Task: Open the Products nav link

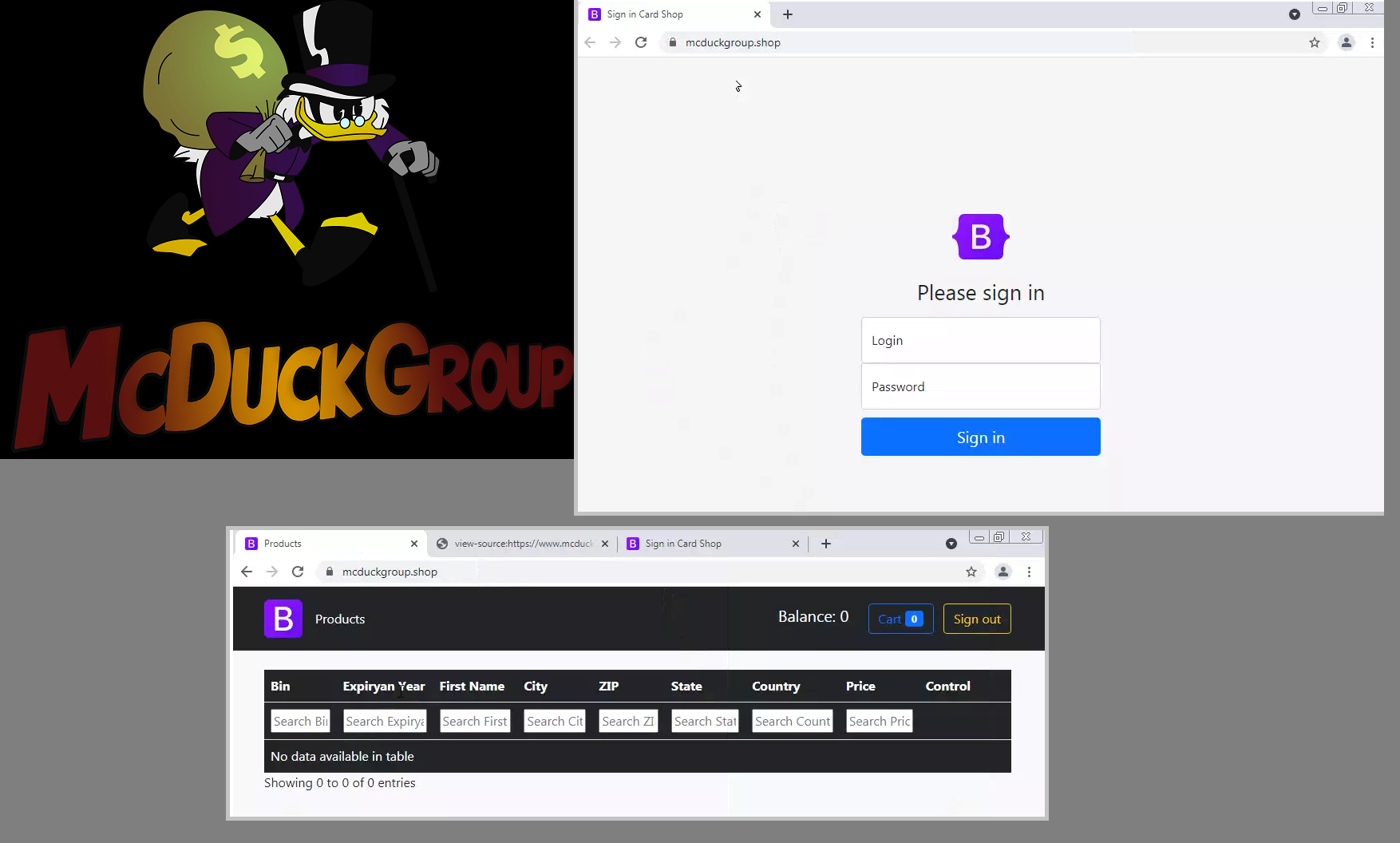Action: (340, 619)
